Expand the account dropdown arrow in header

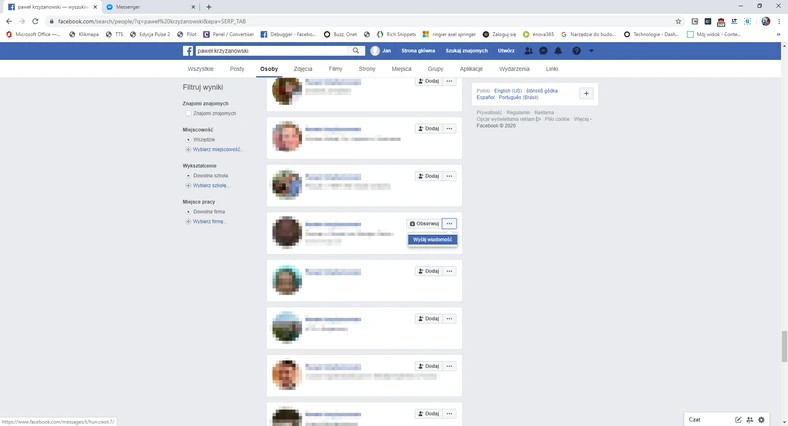coord(591,51)
